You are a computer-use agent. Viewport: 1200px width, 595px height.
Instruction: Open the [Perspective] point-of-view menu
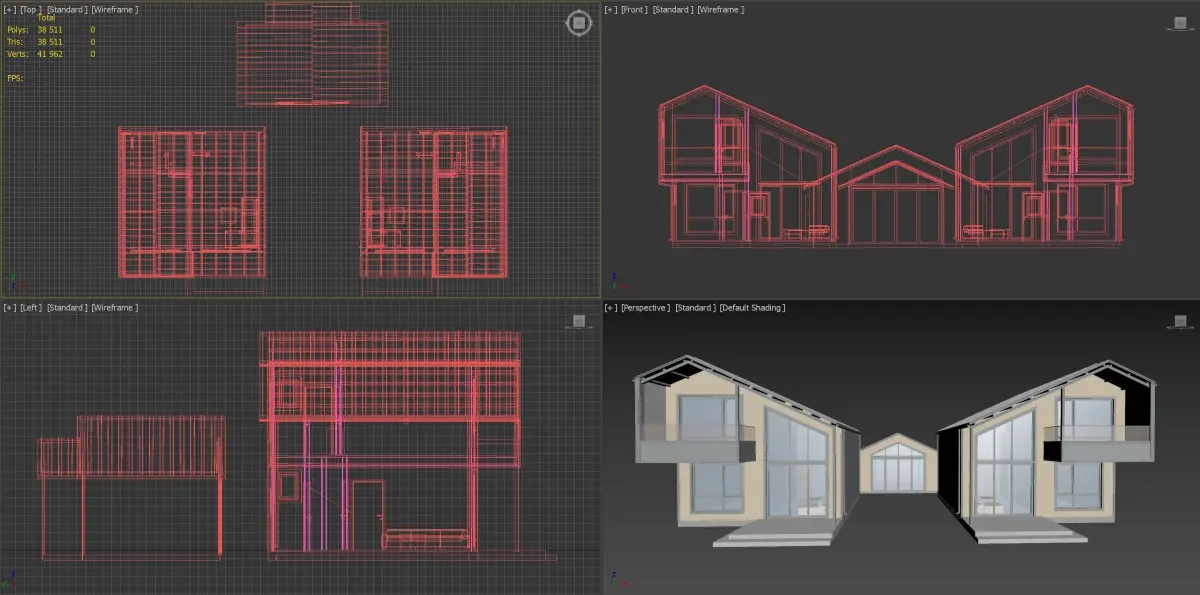coord(646,307)
